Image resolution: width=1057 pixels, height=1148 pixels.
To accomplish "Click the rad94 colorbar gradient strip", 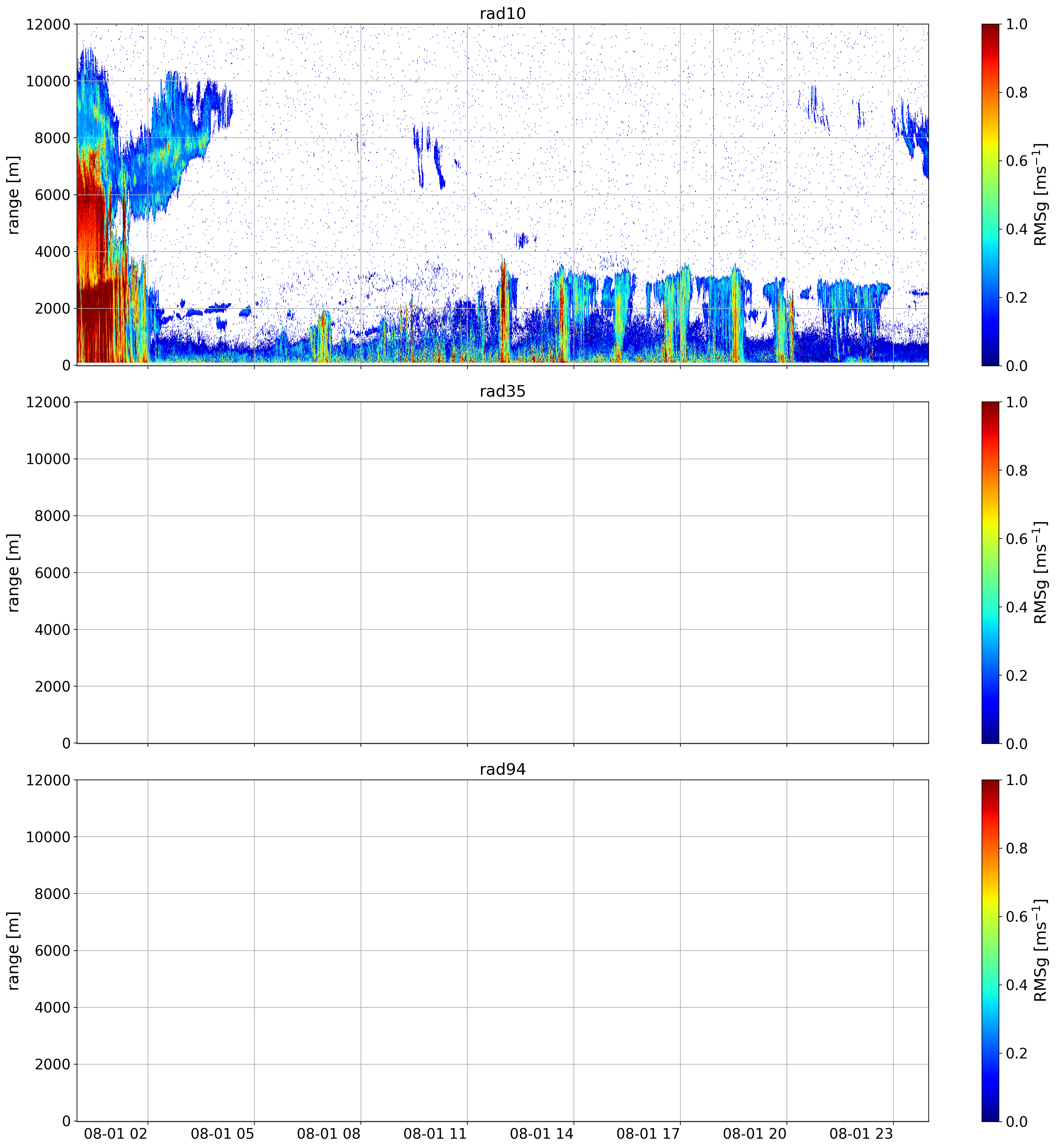I will (x=990, y=951).
